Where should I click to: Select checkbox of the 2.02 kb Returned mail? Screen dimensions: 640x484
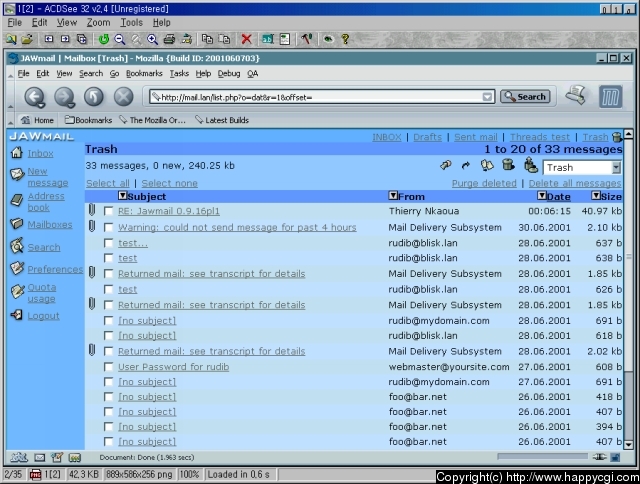[108, 351]
